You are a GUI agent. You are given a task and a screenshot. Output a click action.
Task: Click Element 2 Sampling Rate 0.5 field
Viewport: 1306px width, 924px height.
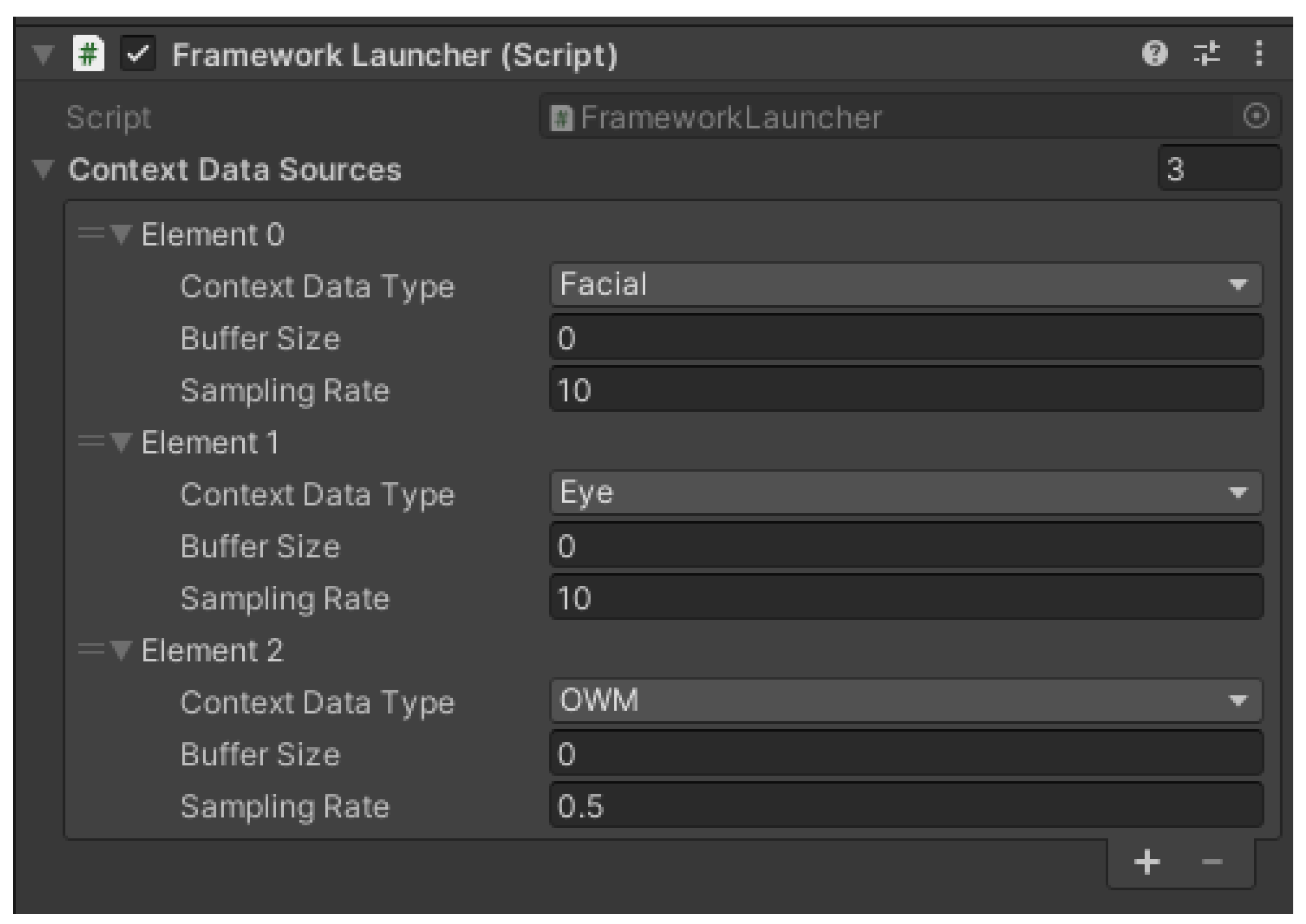pos(905,806)
